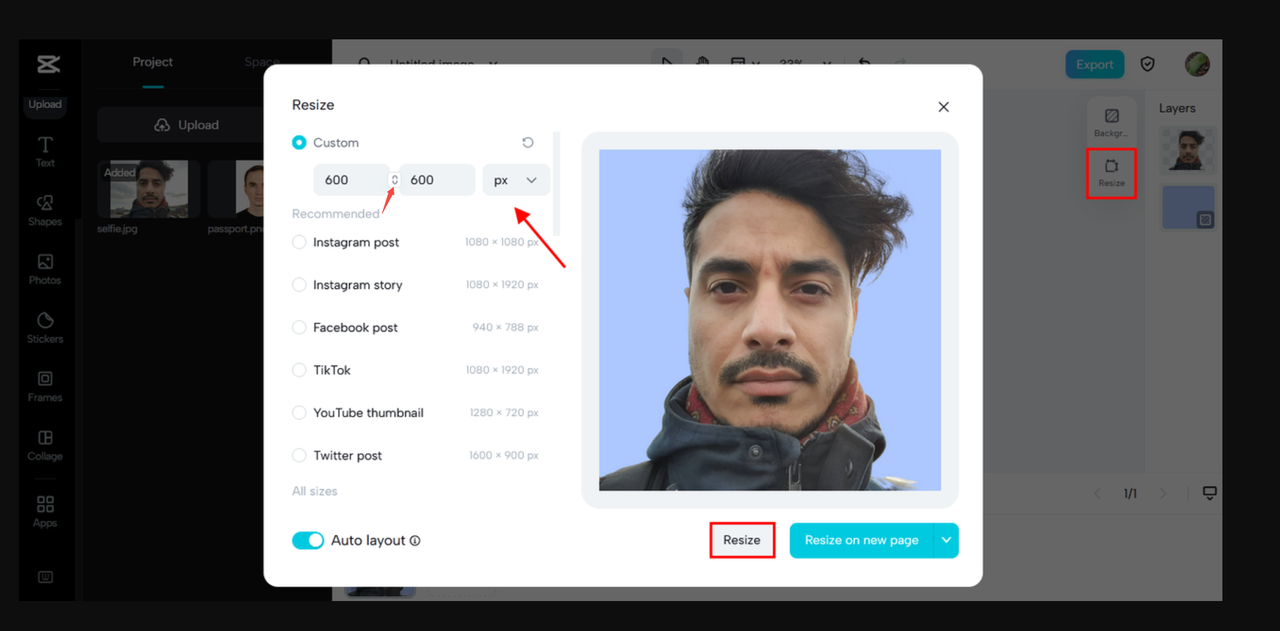Viewport: 1280px width, 631px height.
Task: Close the Resize dialog with X
Action: (x=943, y=107)
